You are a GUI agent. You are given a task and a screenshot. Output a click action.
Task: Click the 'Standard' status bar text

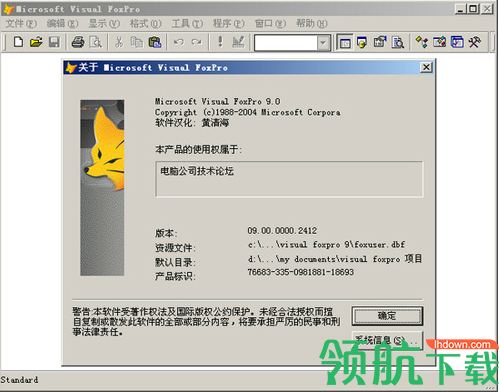pos(19,380)
